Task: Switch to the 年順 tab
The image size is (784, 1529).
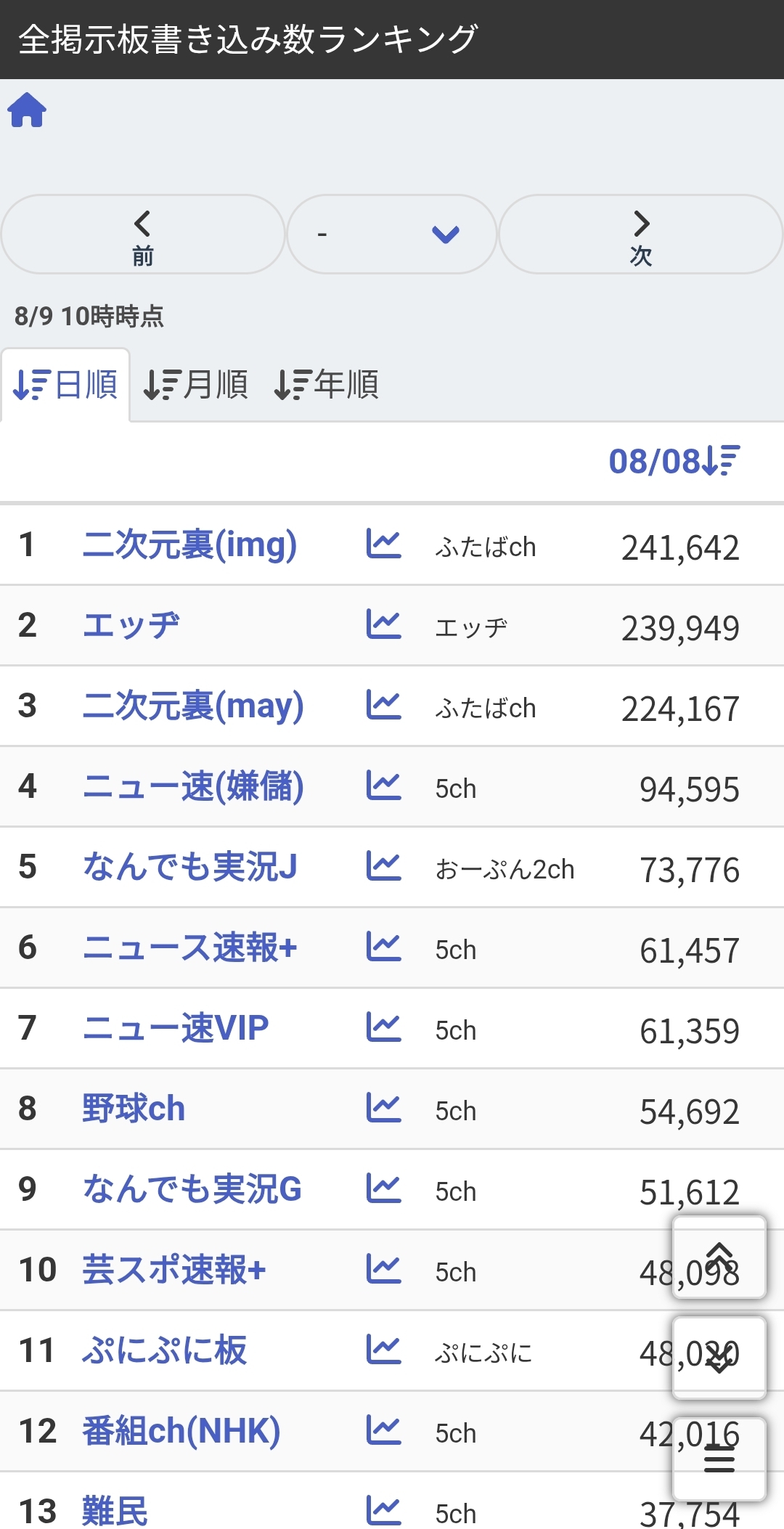Action: (327, 384)
